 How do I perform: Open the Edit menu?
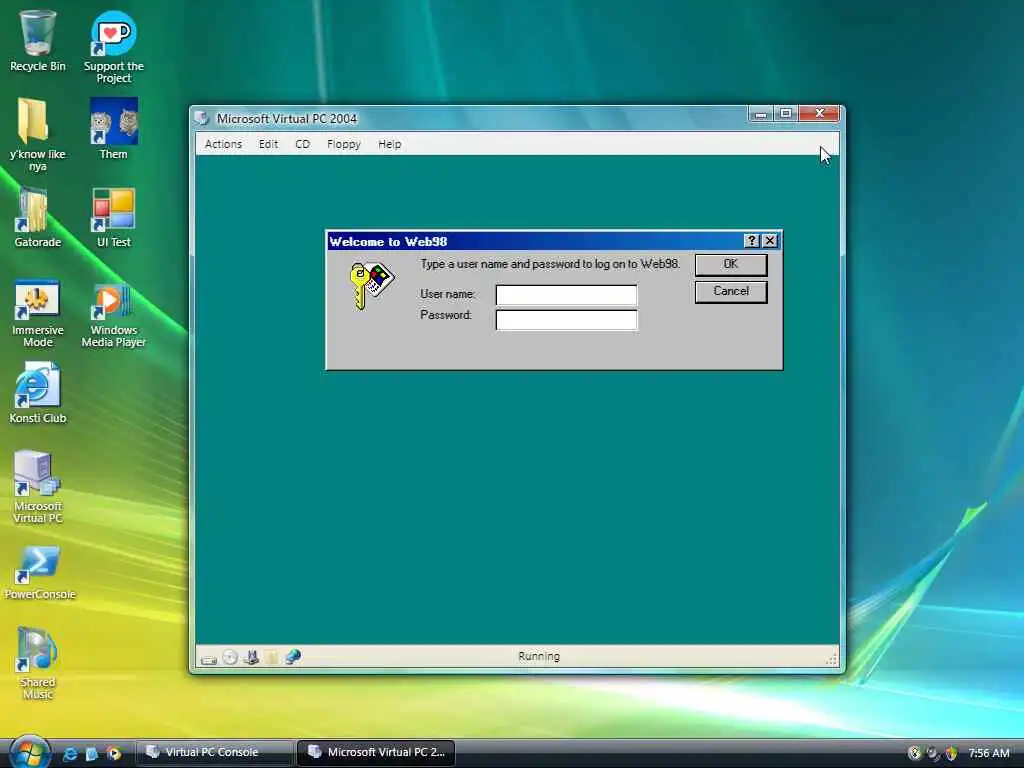268,144
